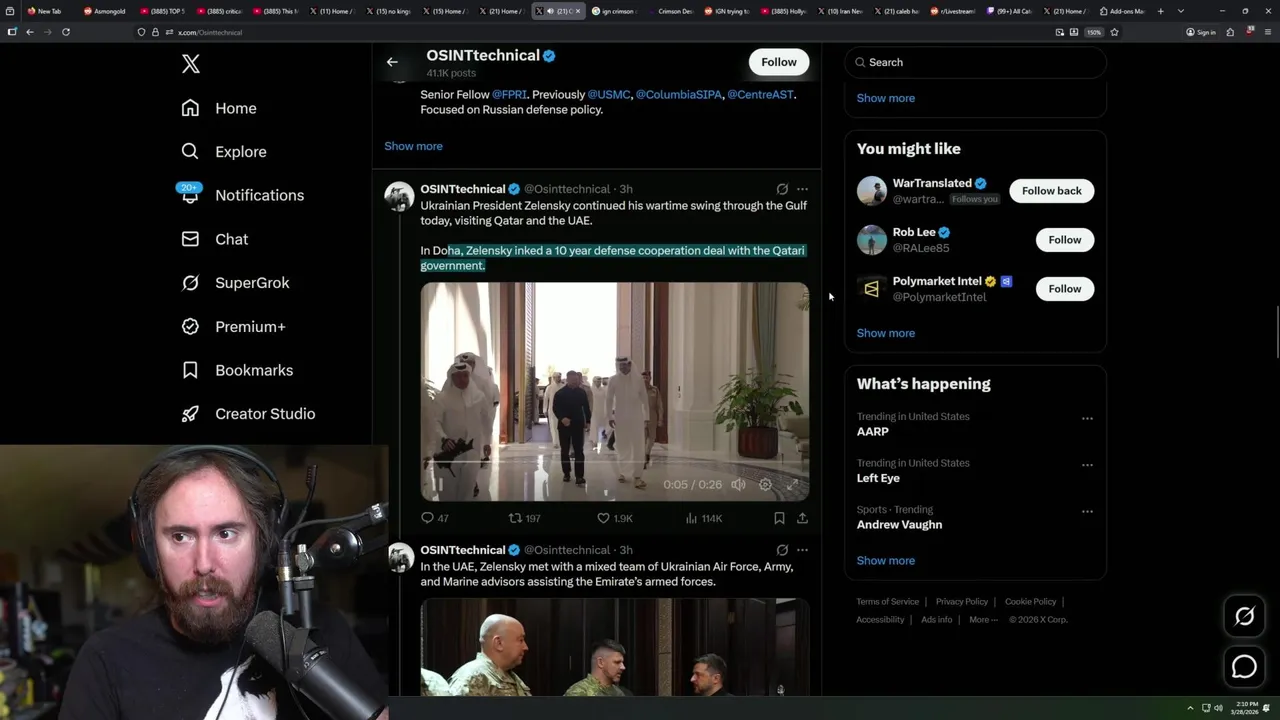Open the UAE advisors post photo
Screen dimensions: 1280x720
pos(614,647)
